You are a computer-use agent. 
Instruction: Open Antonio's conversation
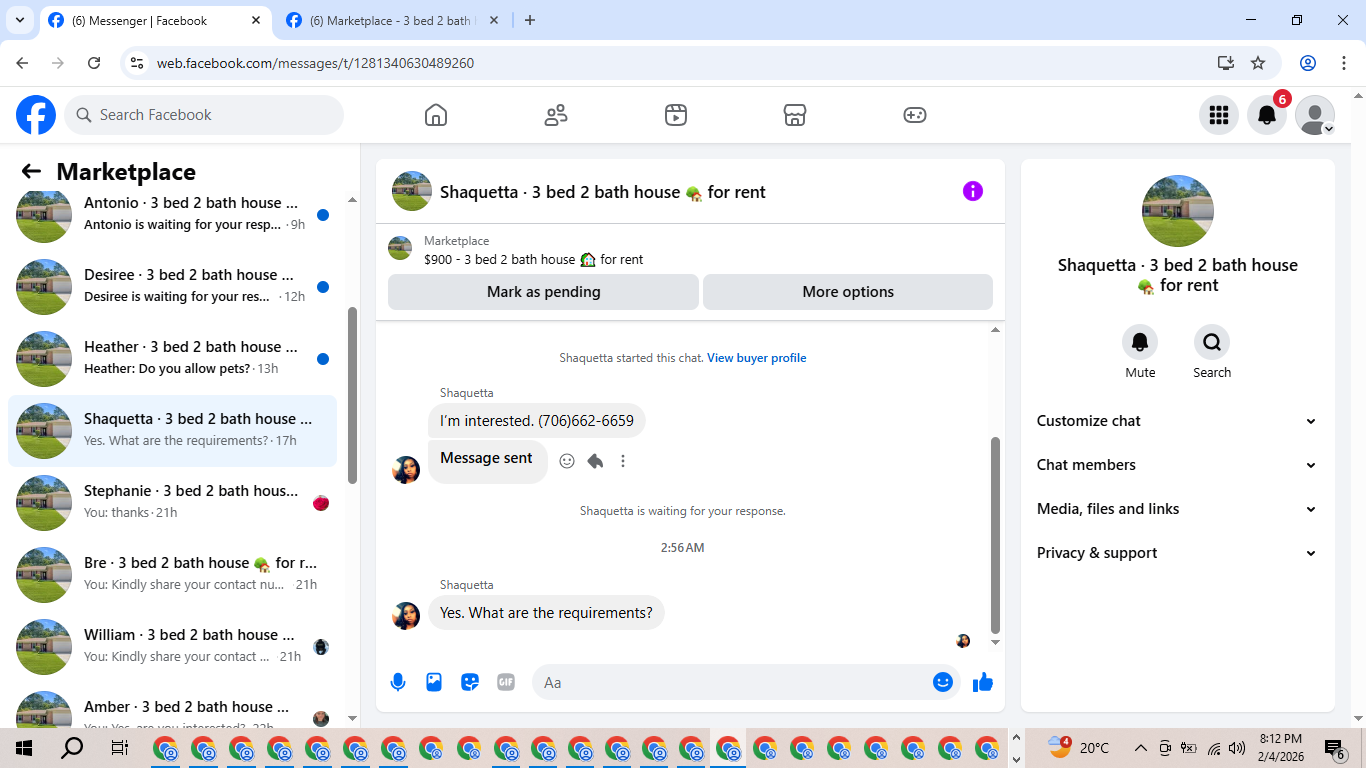point(172,215)
